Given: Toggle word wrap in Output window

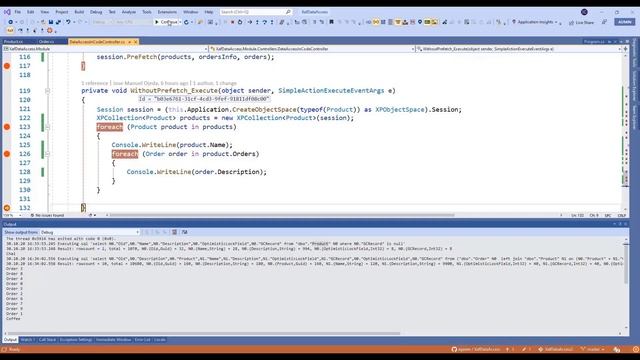Looking at the screenshot, I should click(184, 232).
